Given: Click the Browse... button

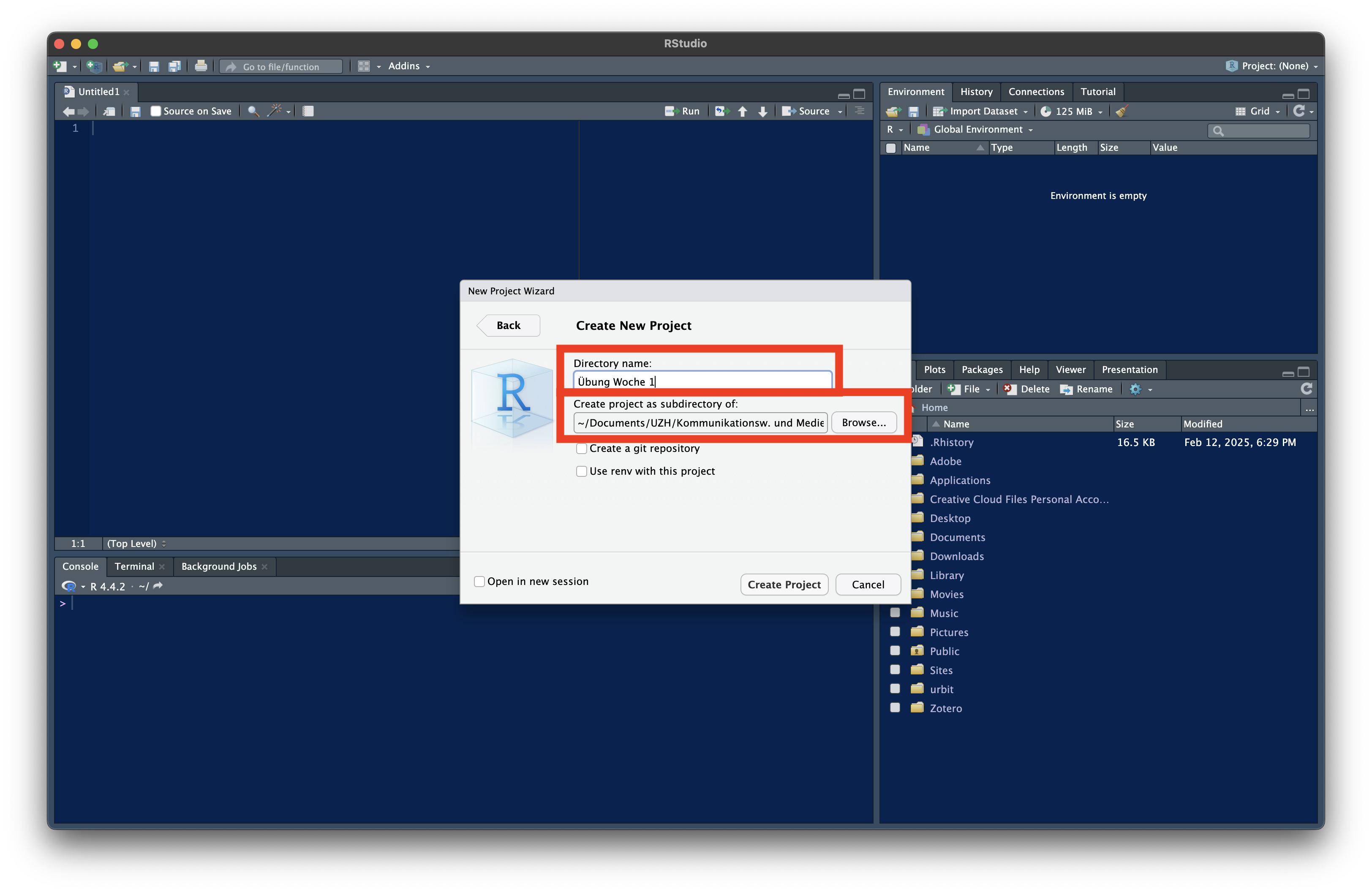Looking at the screenshot, I should click(863, 422).
